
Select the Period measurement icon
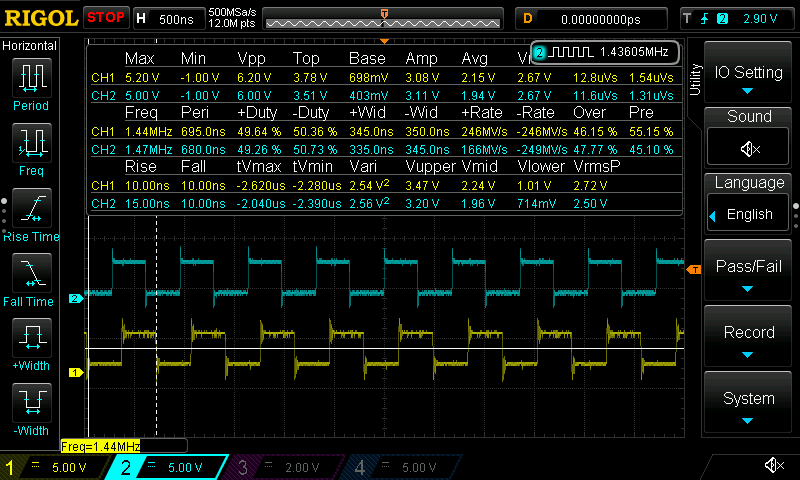(31, 77)
